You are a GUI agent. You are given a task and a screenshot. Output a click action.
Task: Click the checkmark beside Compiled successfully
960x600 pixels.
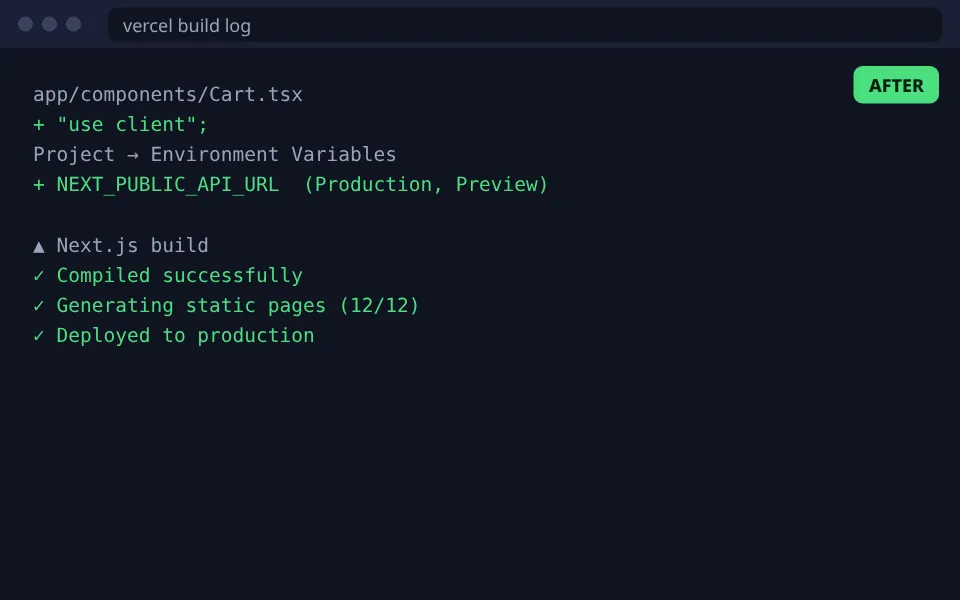tap(39, 276)
